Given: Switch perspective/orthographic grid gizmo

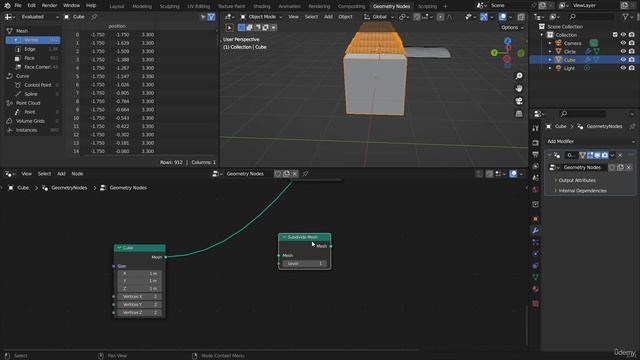Looking at the screenshot, I should click(x=519, y=114).
